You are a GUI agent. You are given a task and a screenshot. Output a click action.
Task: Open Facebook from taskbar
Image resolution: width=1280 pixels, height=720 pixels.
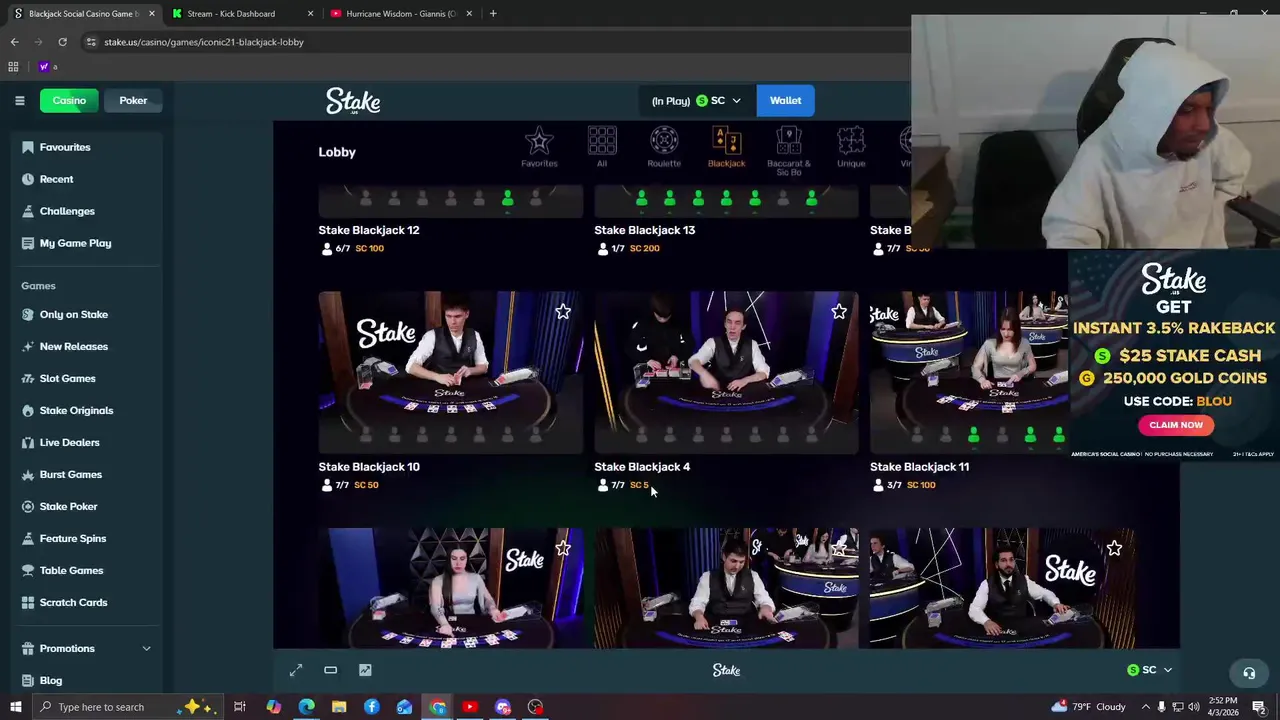pyautogui.click(x=372, y=707)
